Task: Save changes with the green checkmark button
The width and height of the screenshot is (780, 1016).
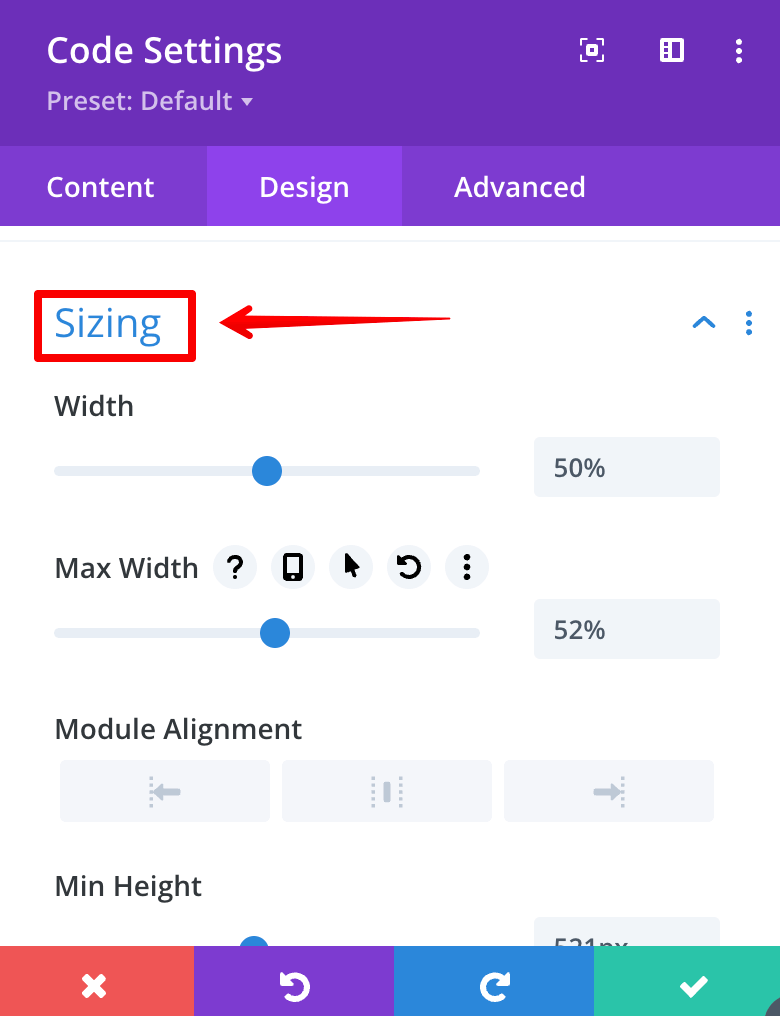Action: [x=693, y=984]
